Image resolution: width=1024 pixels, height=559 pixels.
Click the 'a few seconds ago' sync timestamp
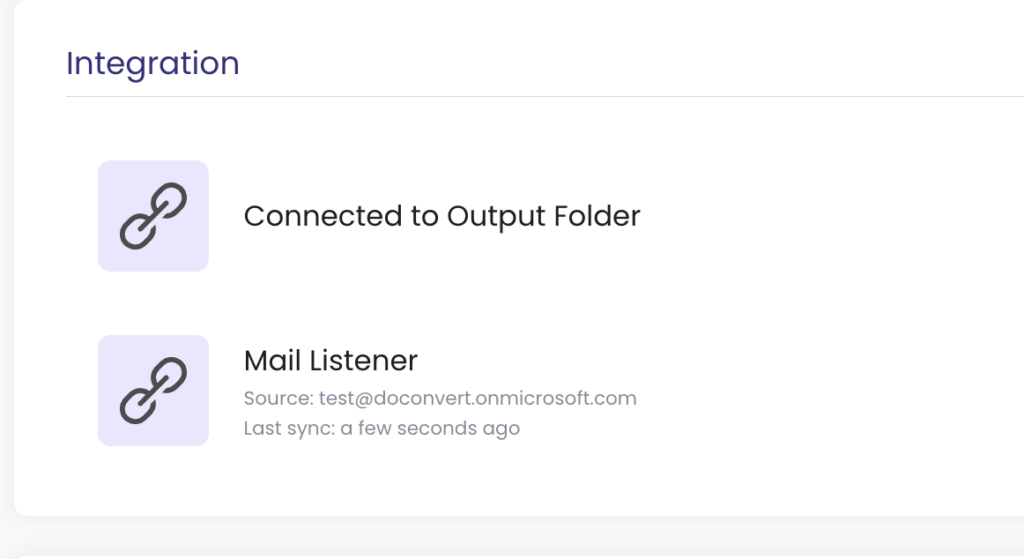tap(430, 429)
